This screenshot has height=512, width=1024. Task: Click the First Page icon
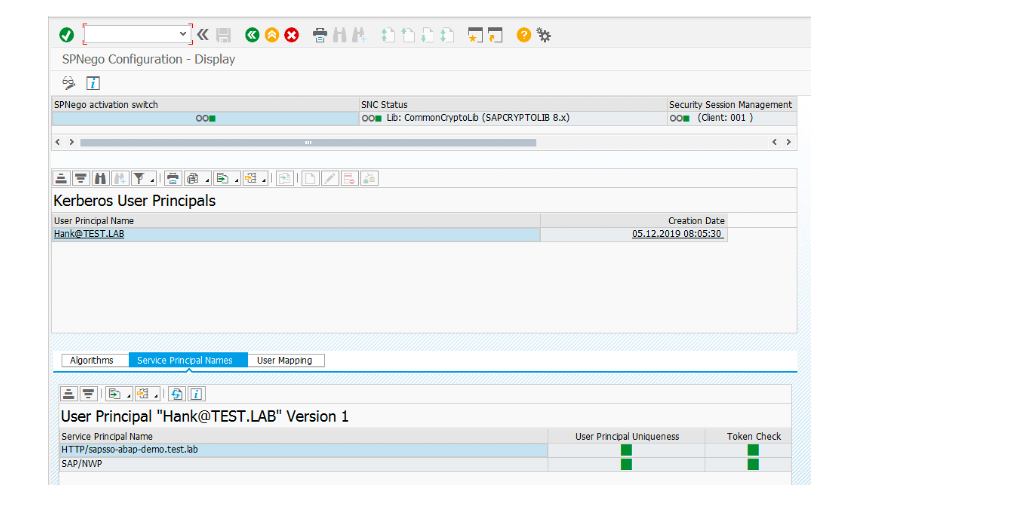pos(388,35)
